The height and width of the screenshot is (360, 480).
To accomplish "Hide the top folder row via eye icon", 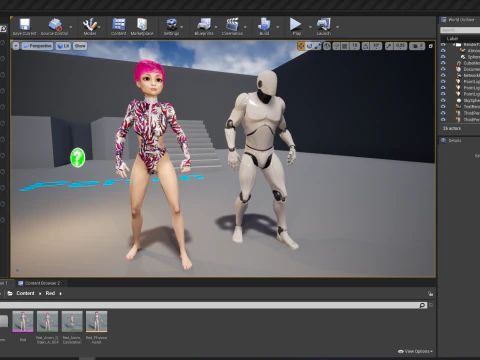I will tap(443, 44).
